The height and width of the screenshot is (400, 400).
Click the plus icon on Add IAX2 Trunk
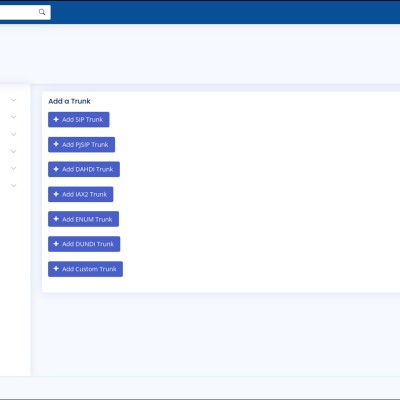coord(56,194)
